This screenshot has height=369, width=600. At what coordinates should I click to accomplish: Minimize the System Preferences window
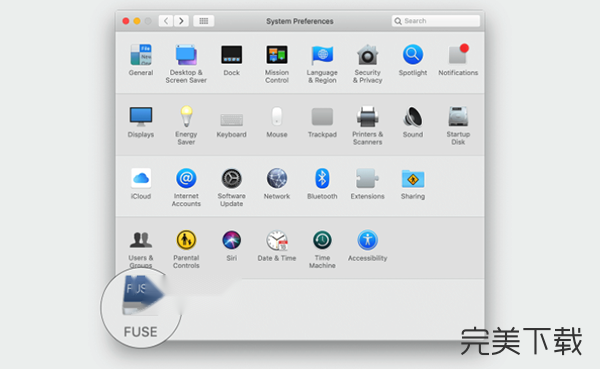pos(137,21)
